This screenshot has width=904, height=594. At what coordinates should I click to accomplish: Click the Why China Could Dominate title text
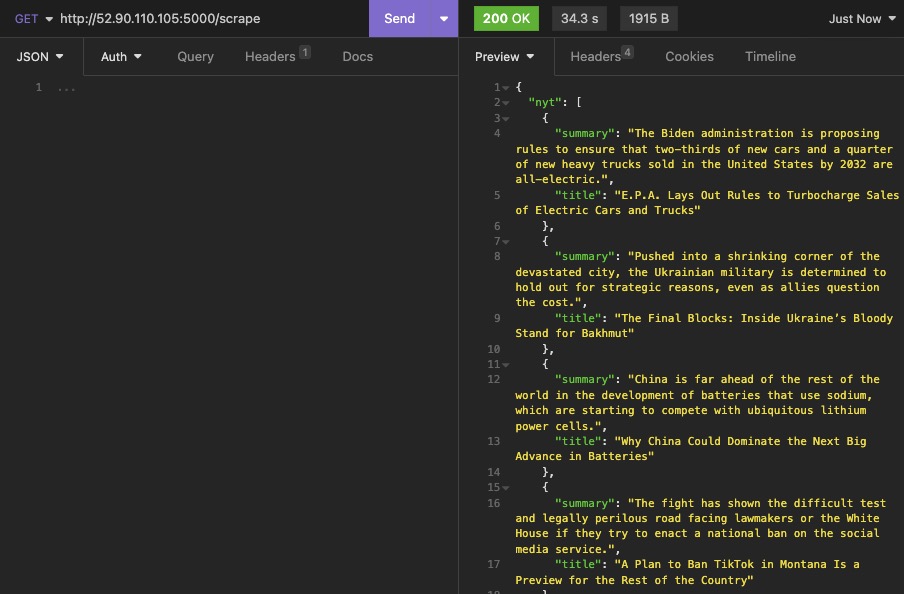point(691,449)
